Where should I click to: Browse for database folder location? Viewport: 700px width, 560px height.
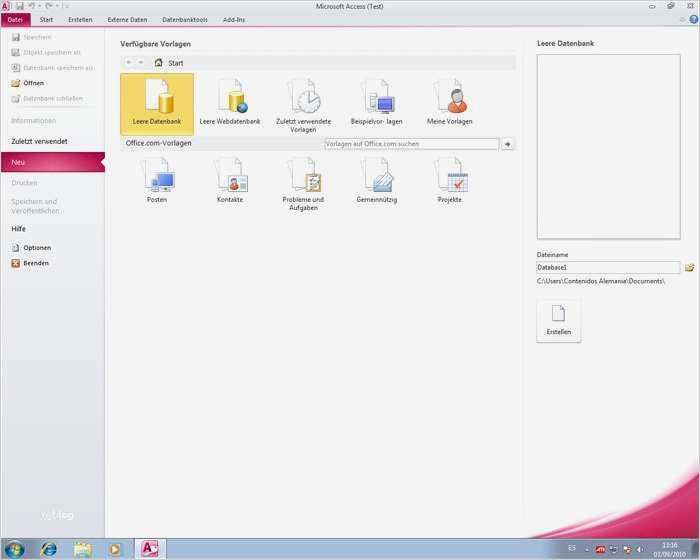[x=690, y=267]
